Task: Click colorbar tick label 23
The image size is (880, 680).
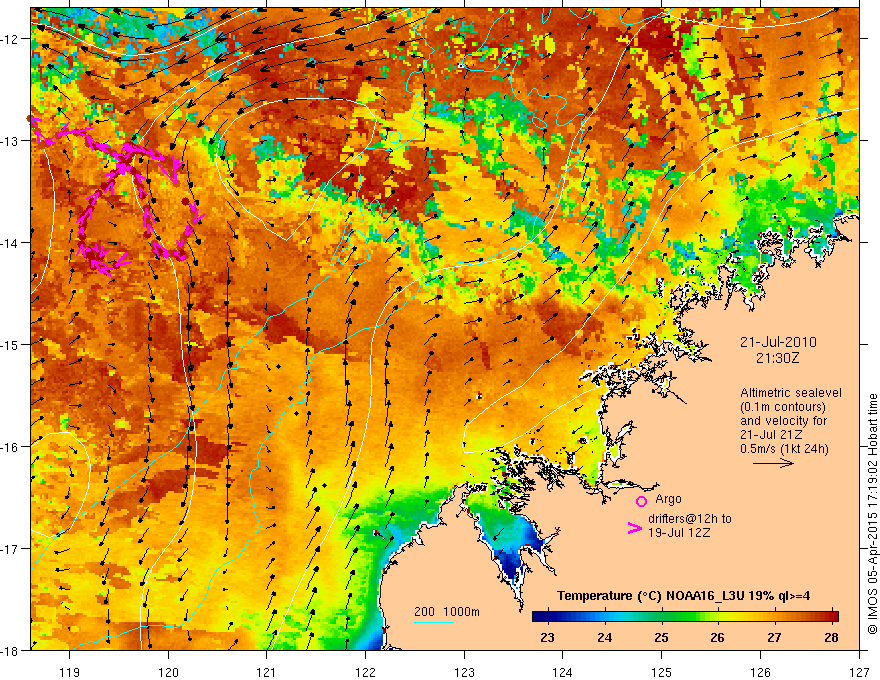Action: pos(547,637)
